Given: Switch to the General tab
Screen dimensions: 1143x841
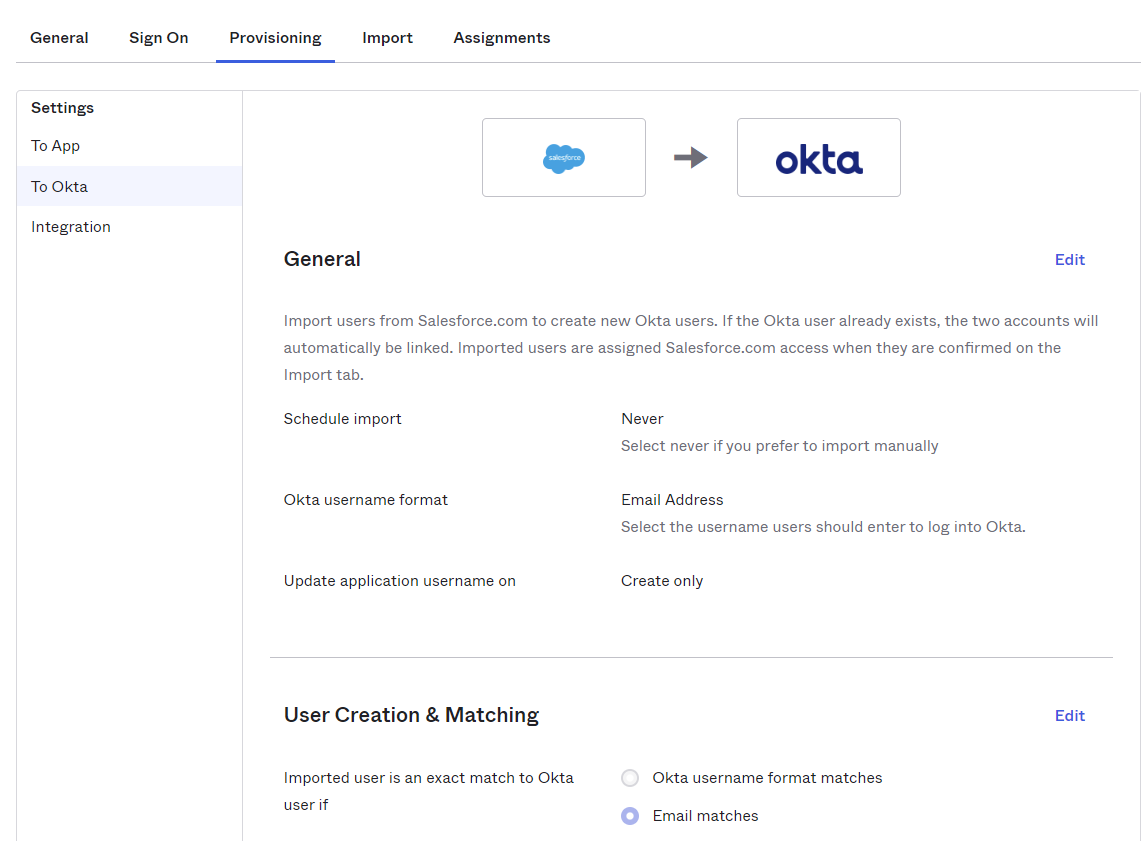Looking at the screenshot, I should (x=59, y=38).
